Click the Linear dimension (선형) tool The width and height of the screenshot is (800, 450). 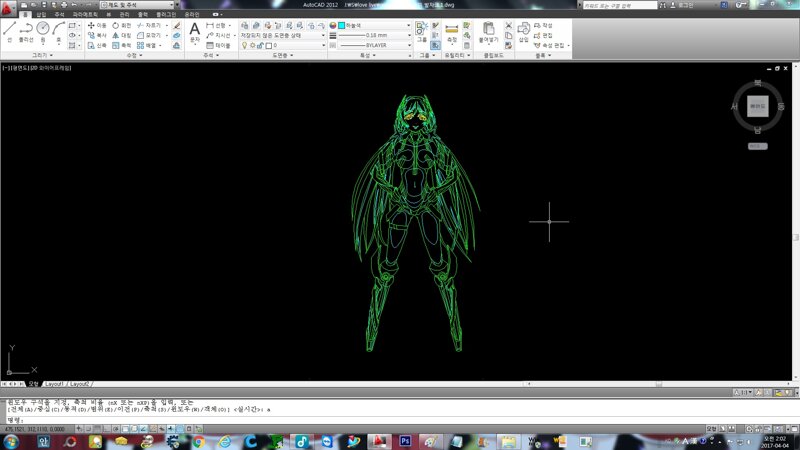point(216,25)
